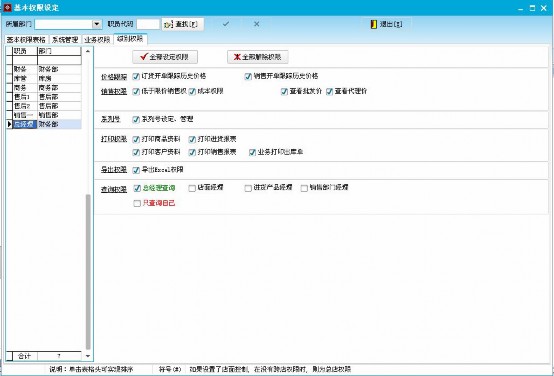554x376 pixels.
Task: Click the 退出[E] exit button
Action: (x=387, y=24)
